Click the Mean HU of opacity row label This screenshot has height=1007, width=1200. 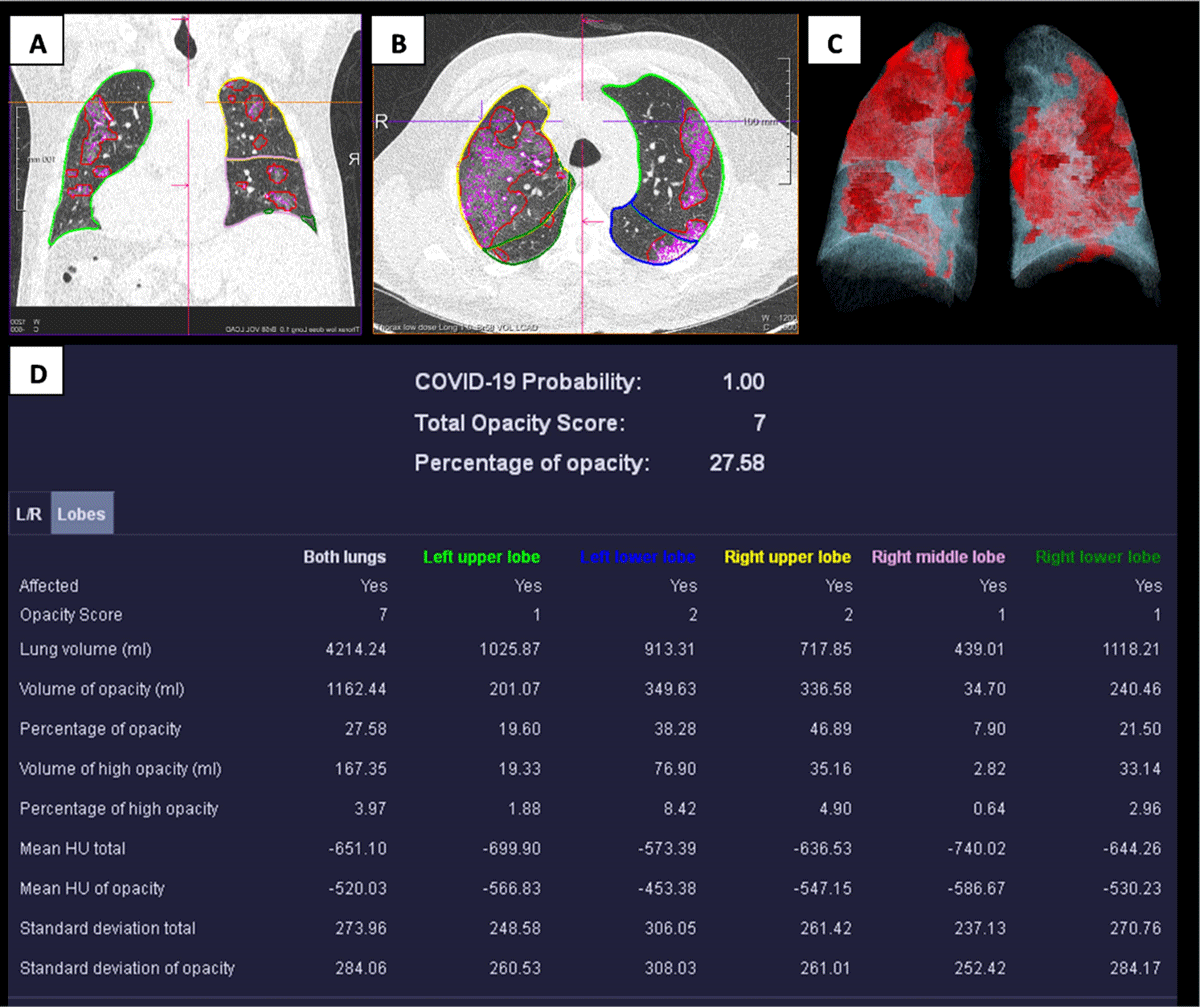(x=92, y=888)
